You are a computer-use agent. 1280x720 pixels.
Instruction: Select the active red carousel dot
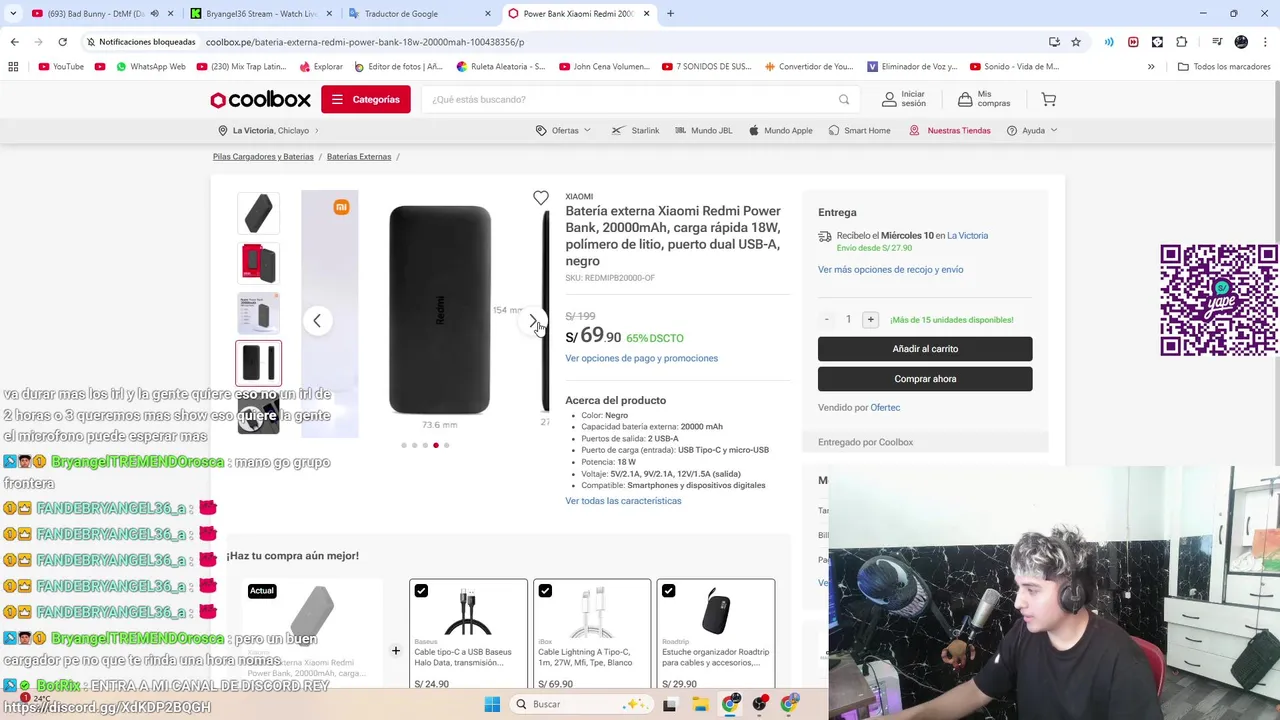[435, 445]
